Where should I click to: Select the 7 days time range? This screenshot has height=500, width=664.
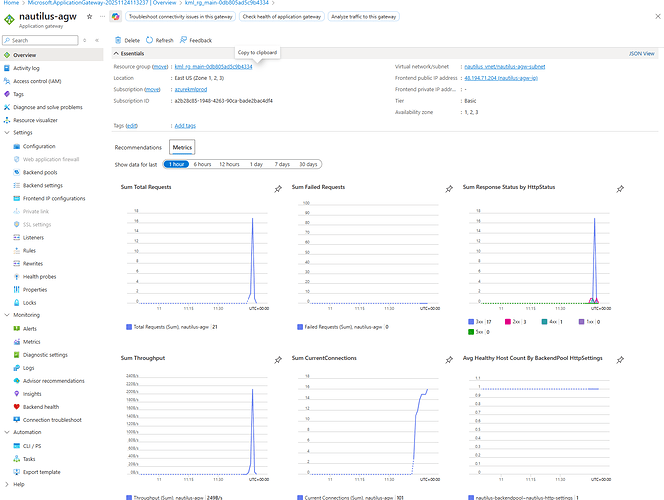[283, 164]
